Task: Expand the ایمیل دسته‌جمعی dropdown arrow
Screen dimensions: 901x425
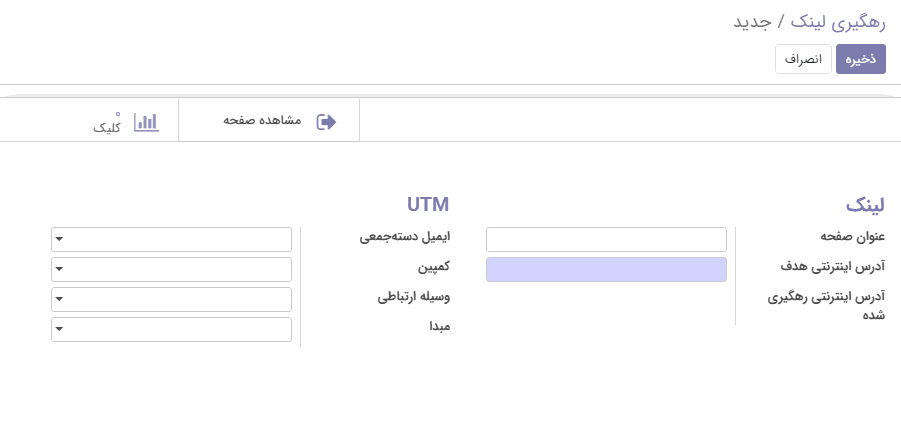Action: pyautogui.click(x=59, y=239)
